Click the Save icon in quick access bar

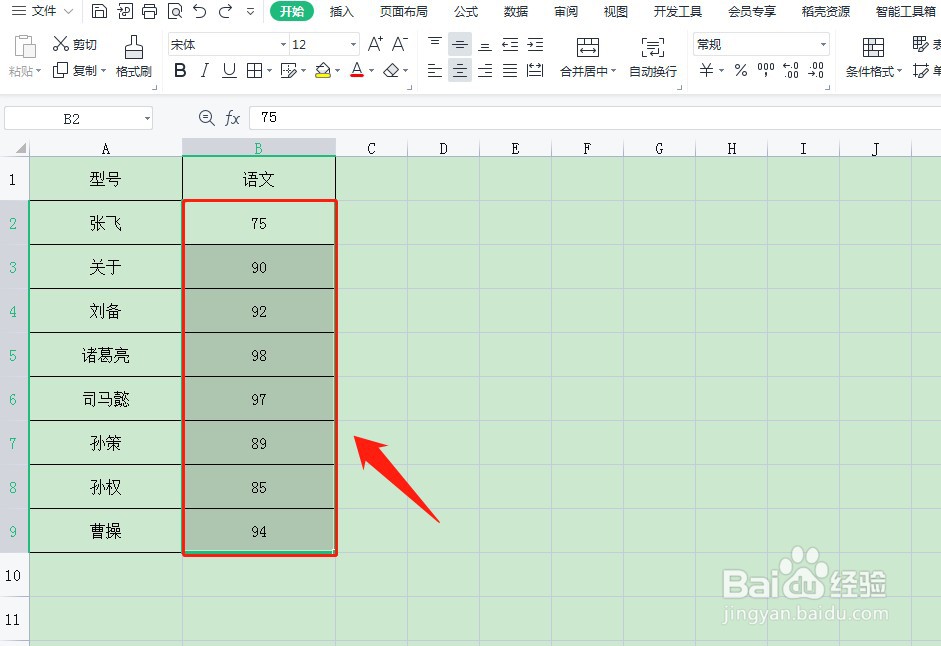coord(99,11)
